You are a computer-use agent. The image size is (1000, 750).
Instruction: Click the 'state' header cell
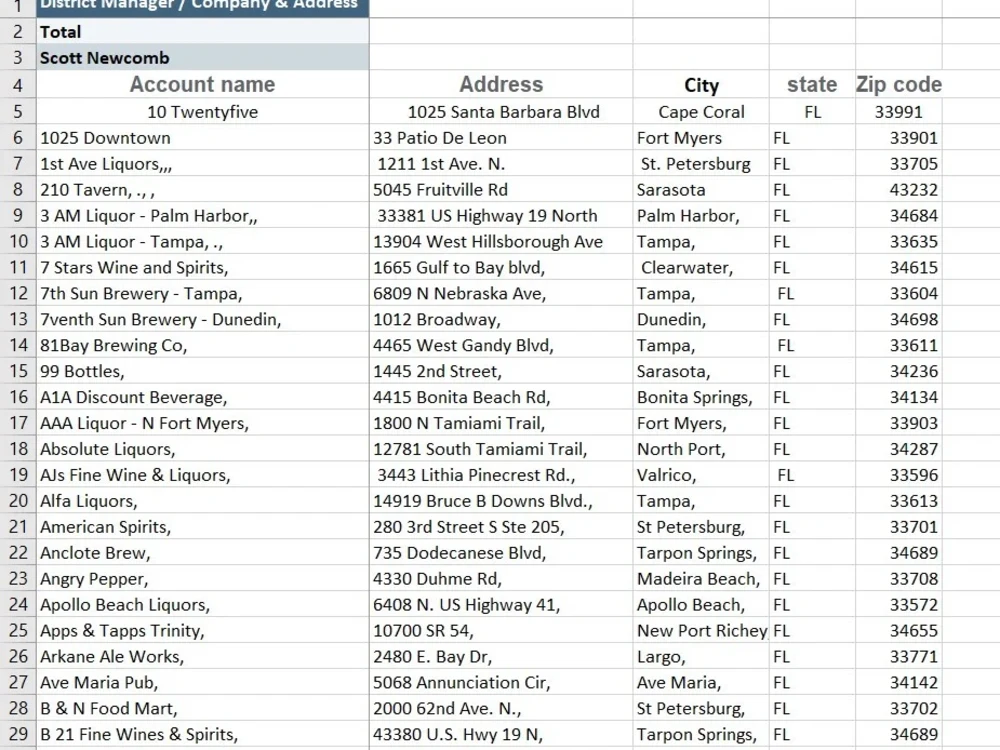click(812, 84)
